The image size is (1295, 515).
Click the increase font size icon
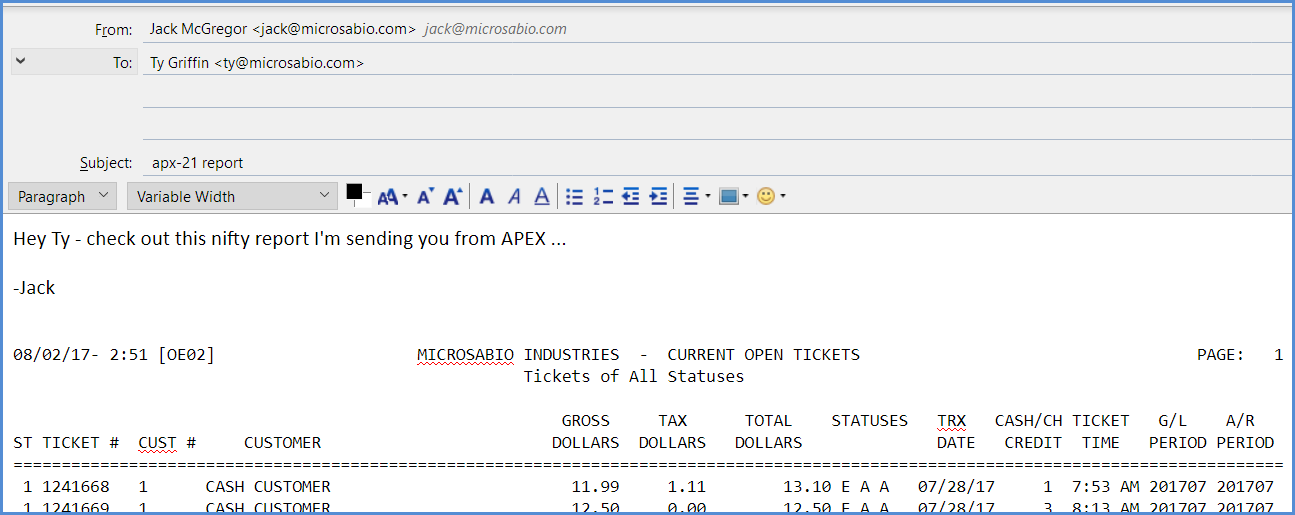[452, 197]
